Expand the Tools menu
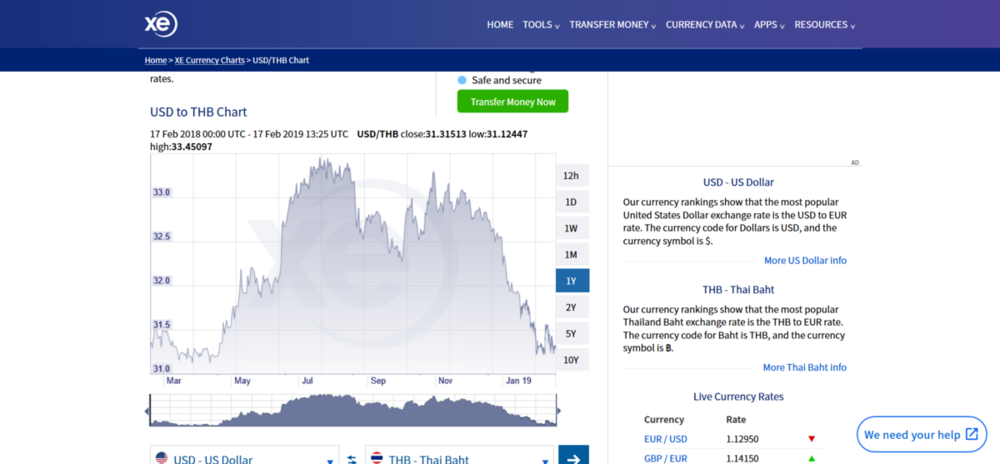Screen dimensions: 1000x464 pos(541,25)
